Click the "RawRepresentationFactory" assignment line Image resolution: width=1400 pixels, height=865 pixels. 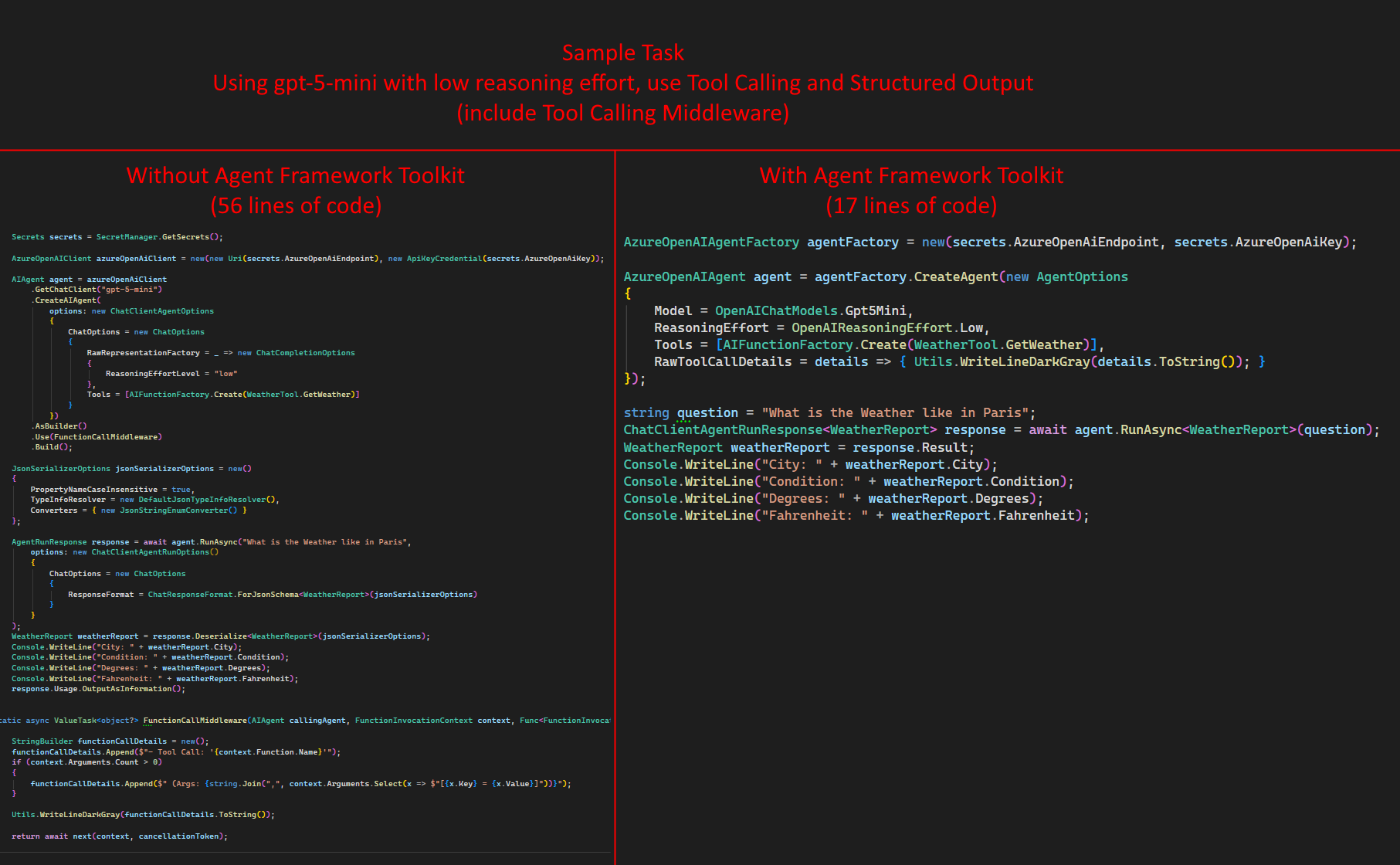(221, 353)
